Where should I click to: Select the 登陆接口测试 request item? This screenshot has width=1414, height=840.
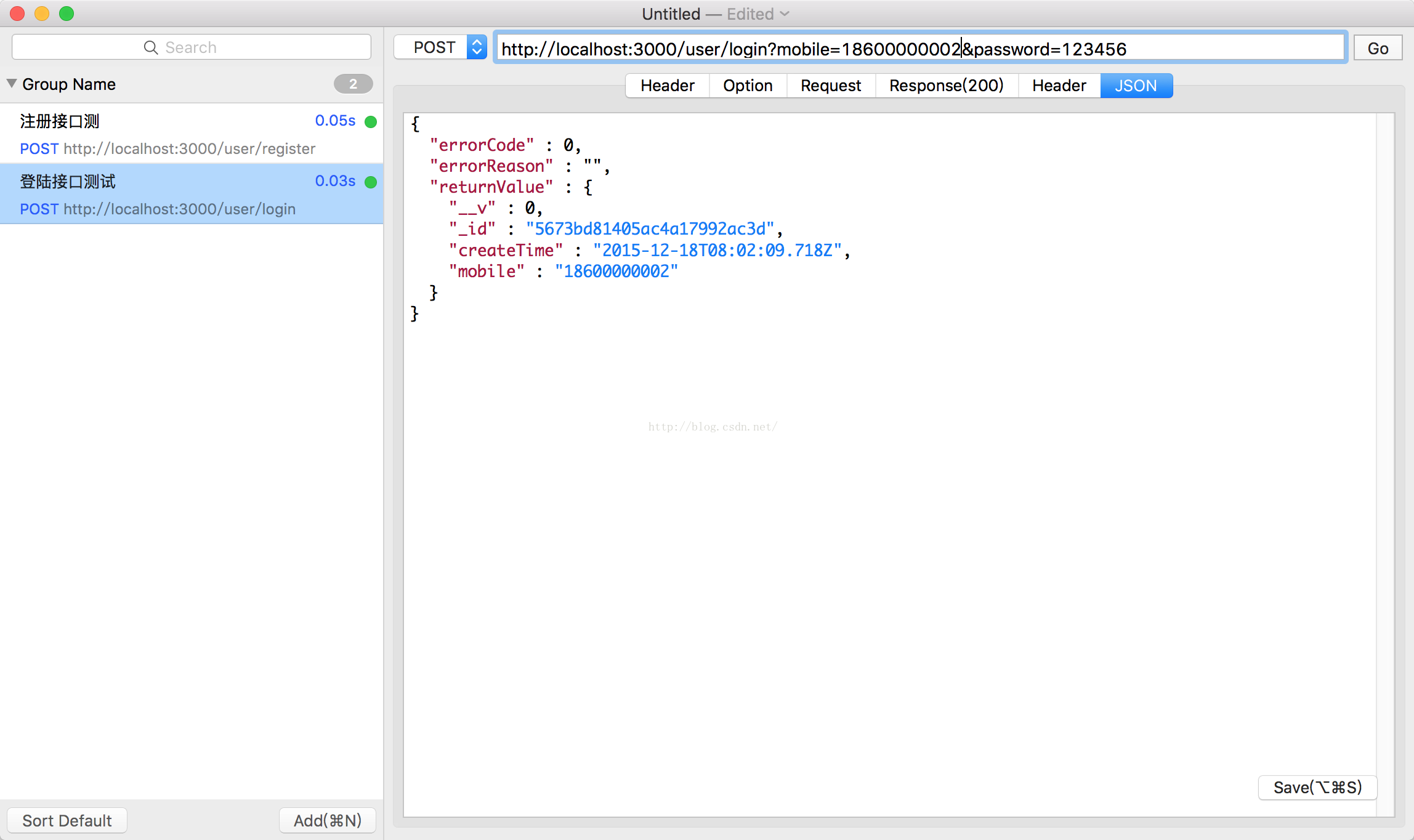[x=192, y=194]
